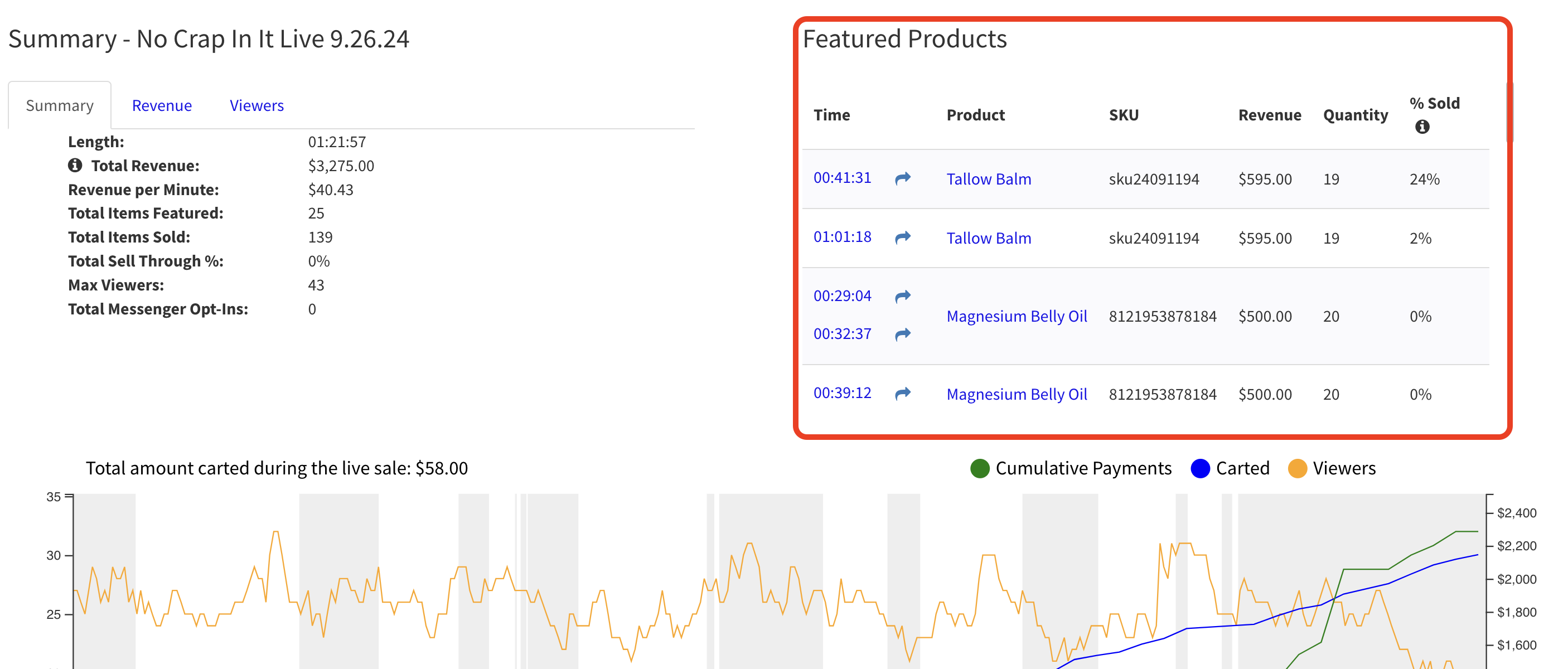Toggle Viewers orange legend dot
The height and width of the screenshot is (669, 1568).
[x=1297, y=468]
